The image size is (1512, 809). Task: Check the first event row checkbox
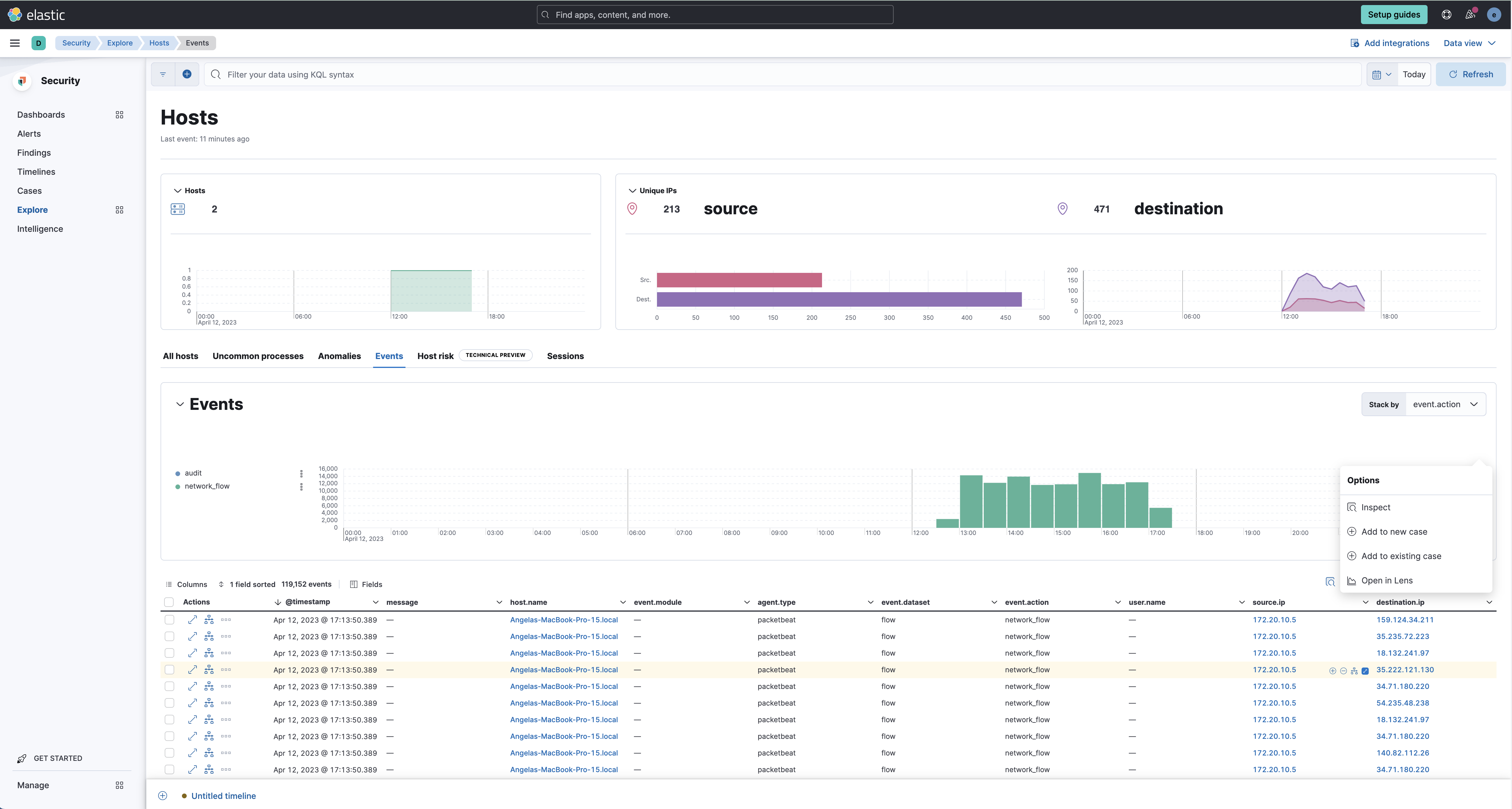[169, 619]
